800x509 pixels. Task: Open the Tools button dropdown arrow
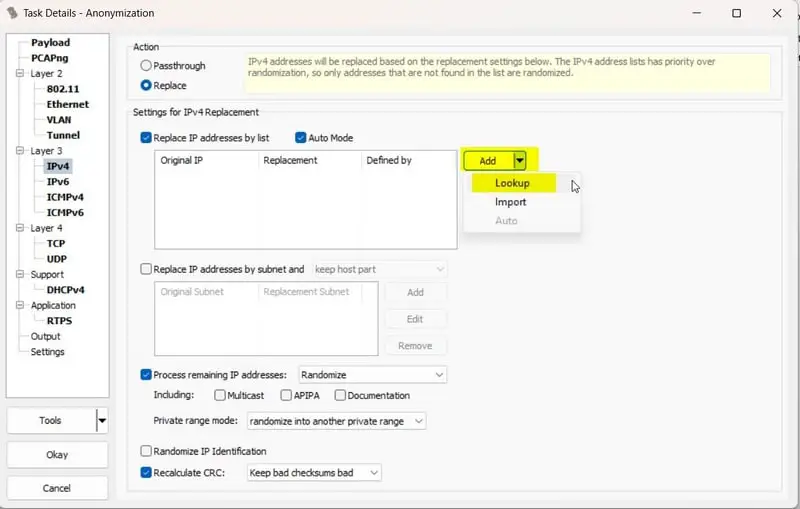click(102, 420)
